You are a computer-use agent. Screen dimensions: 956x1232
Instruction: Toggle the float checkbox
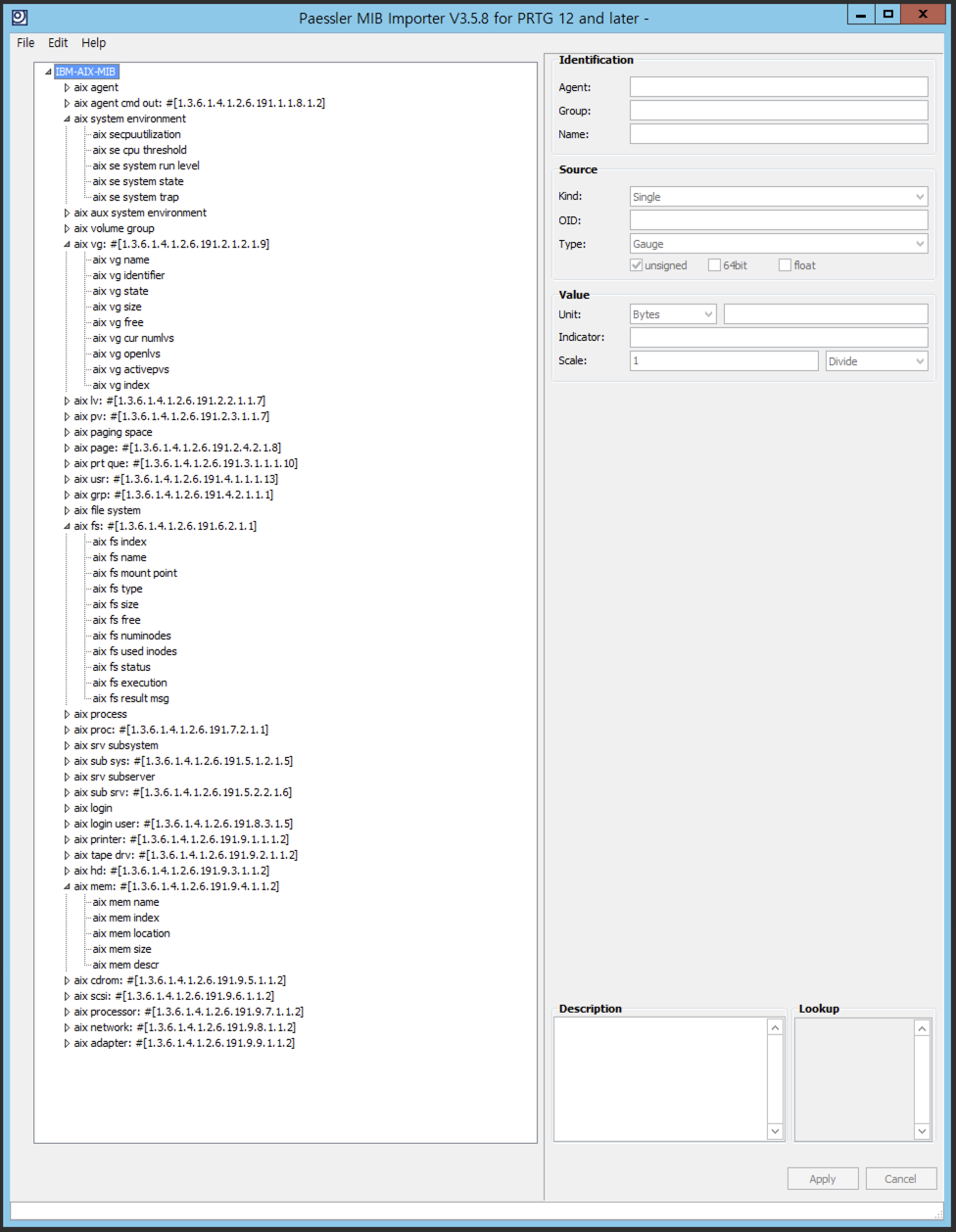tap(785, 265)
